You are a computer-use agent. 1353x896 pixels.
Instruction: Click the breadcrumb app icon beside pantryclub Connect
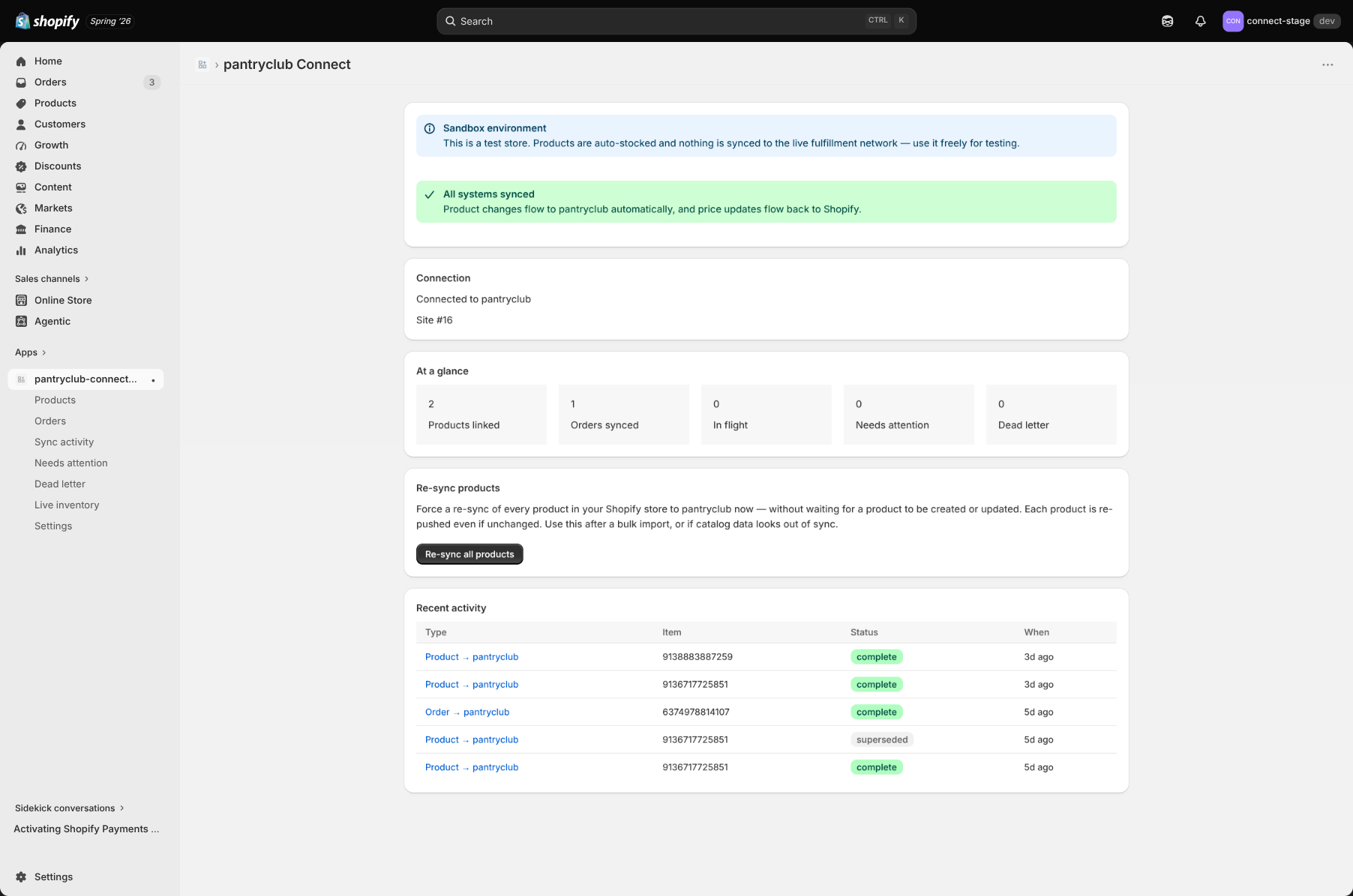pyautogui.click(x=202, y=64)
